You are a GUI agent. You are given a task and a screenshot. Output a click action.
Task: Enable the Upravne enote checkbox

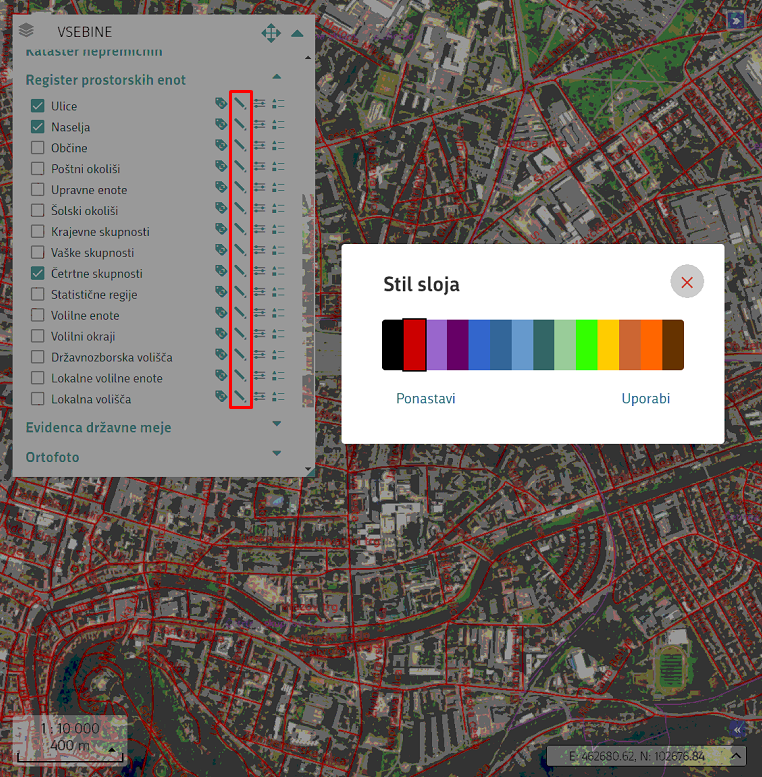38,189
